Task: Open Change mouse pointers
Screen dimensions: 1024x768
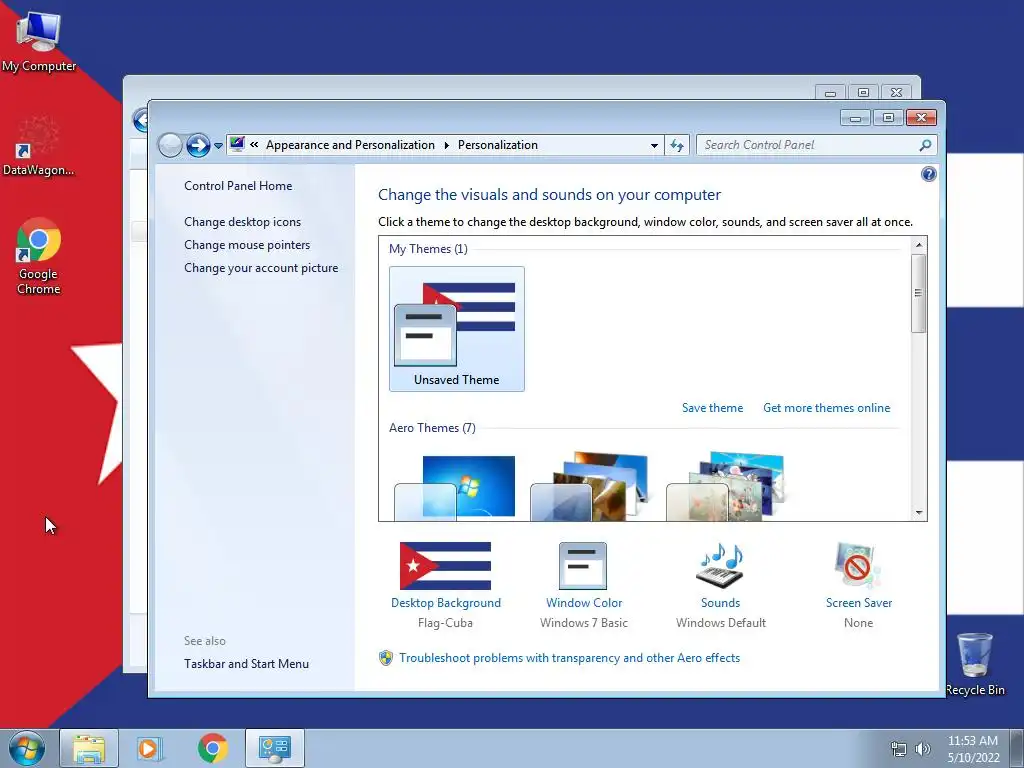Action: click(247, 245)
